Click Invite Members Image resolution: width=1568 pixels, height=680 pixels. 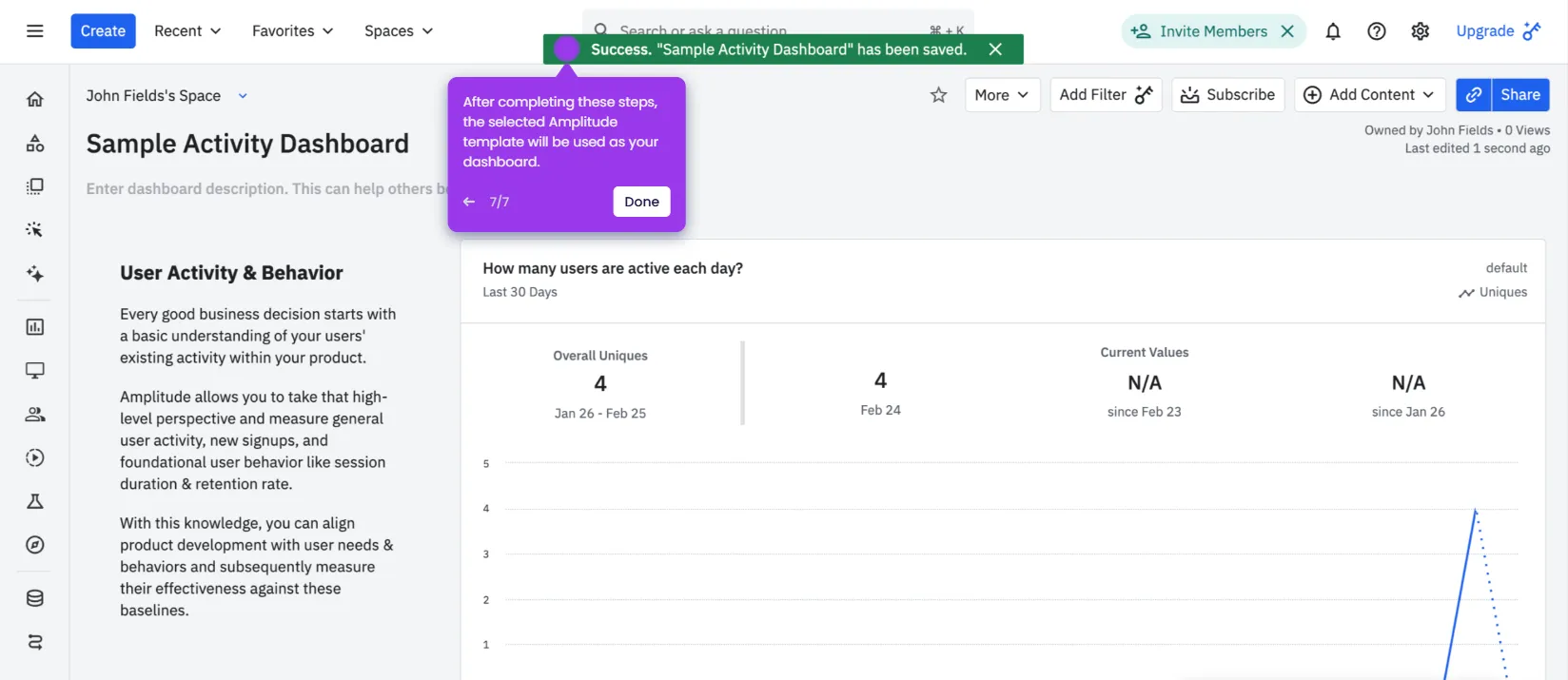1213,31
